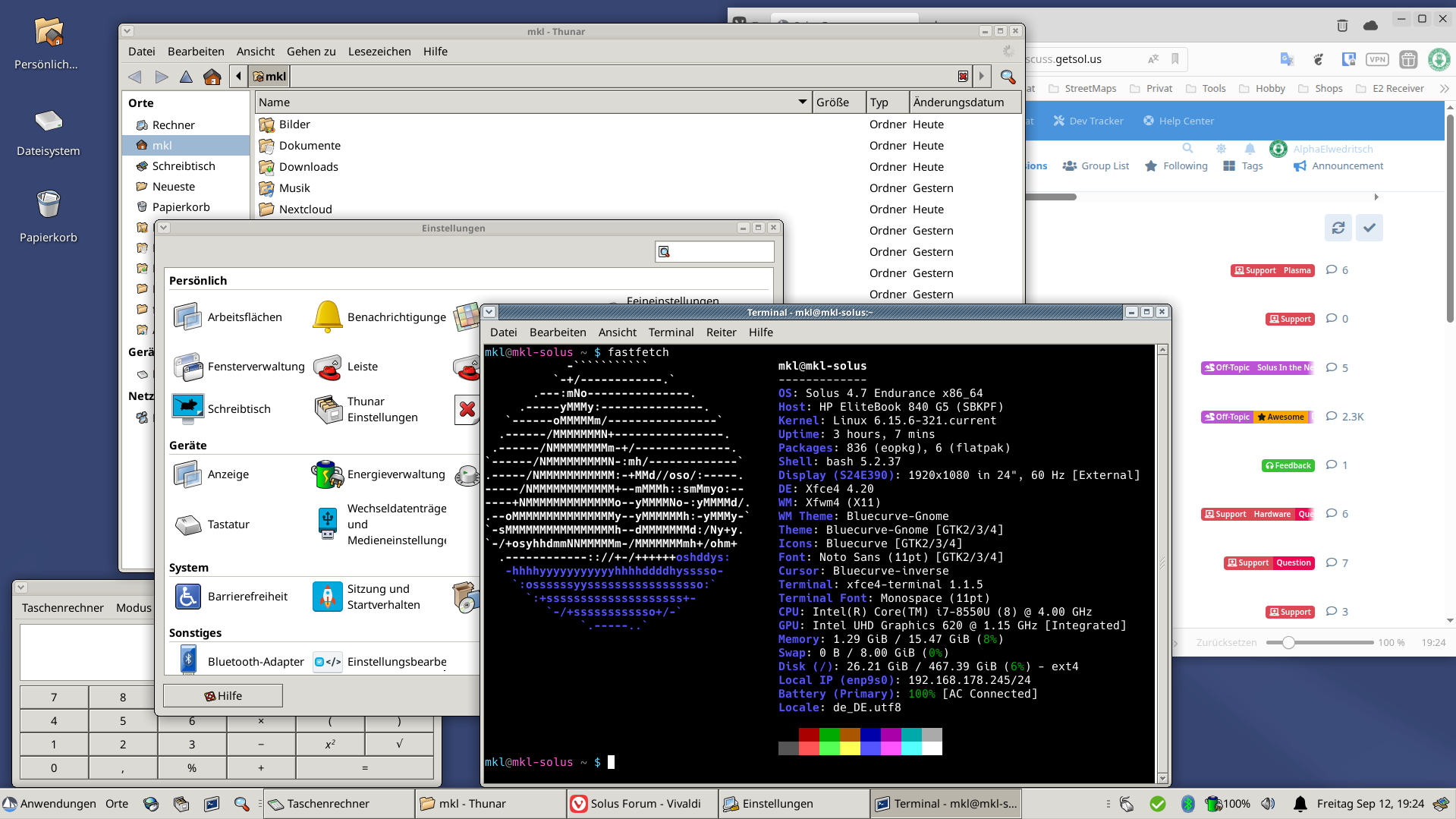Open Group List forum link

tap(1096, 166)
